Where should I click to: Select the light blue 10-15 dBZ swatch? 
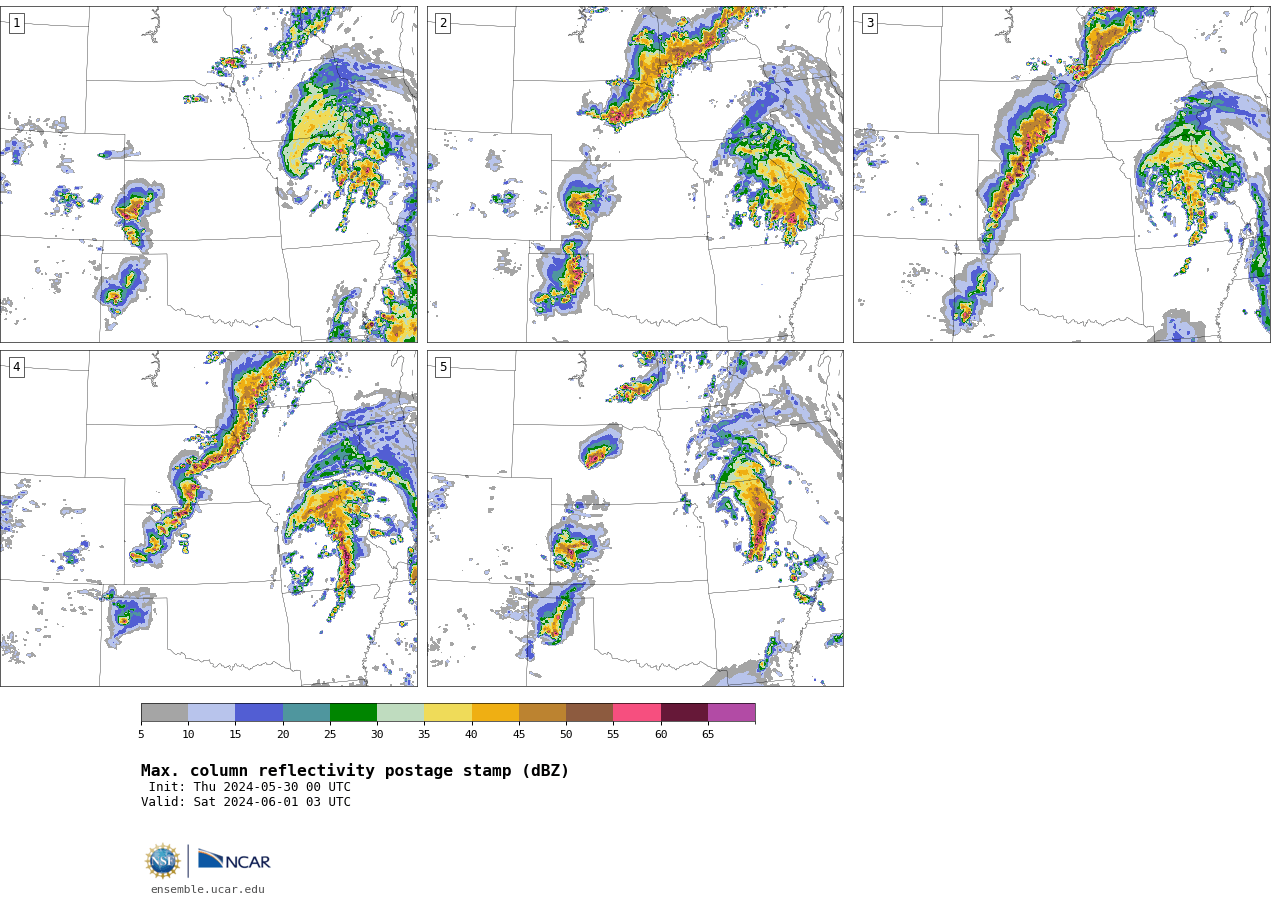(211, 713)
